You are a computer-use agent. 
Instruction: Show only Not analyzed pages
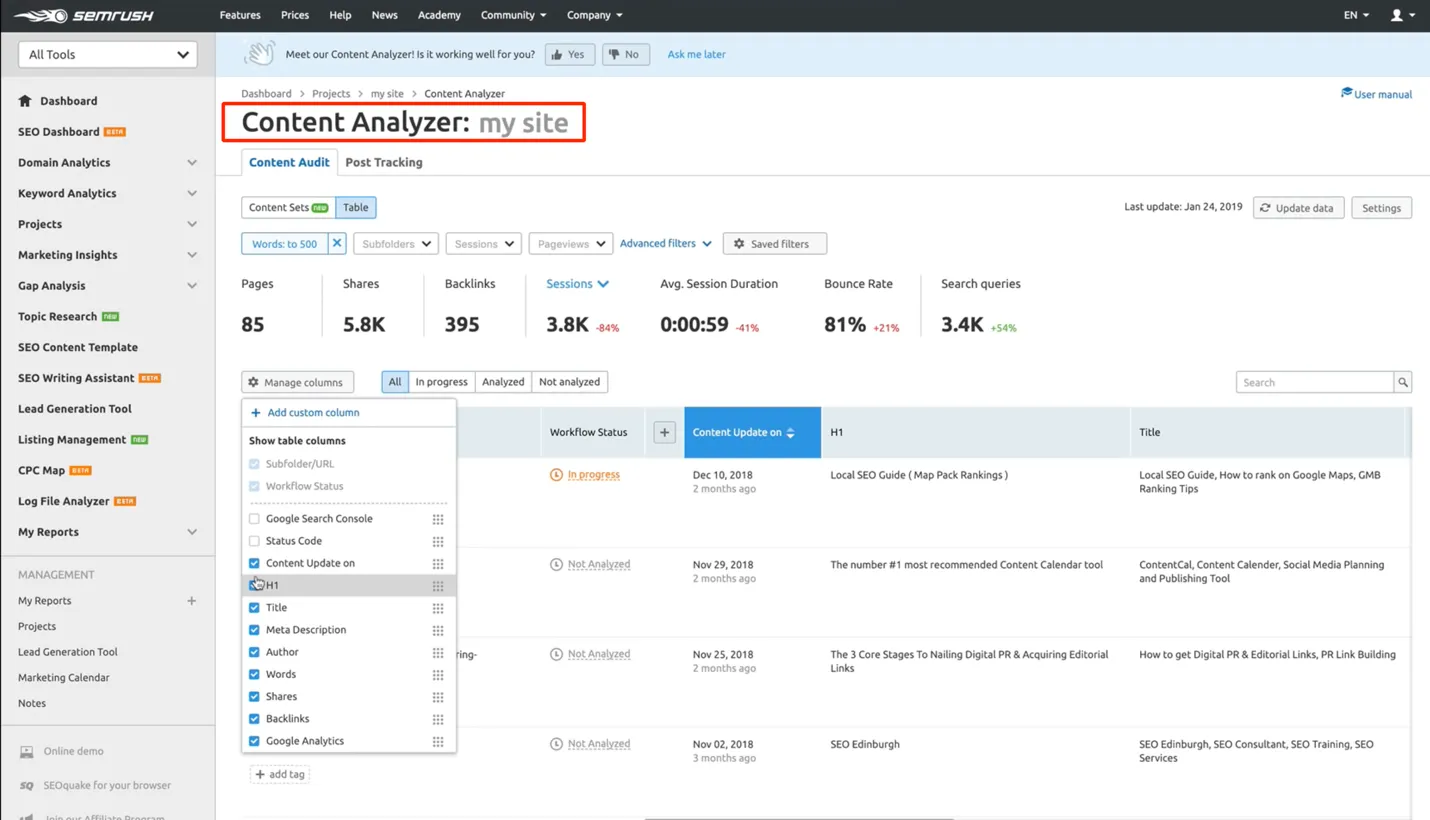click(x=570, y=382)
